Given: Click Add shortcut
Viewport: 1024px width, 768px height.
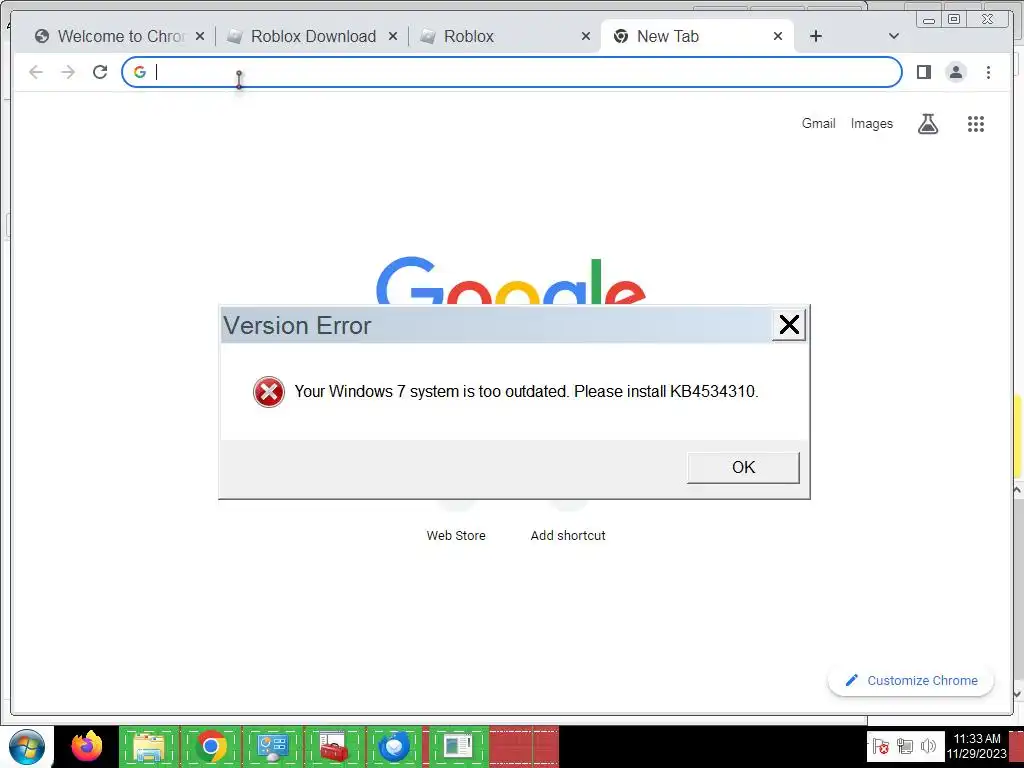Looking at the screenshot, I should 568,536.
